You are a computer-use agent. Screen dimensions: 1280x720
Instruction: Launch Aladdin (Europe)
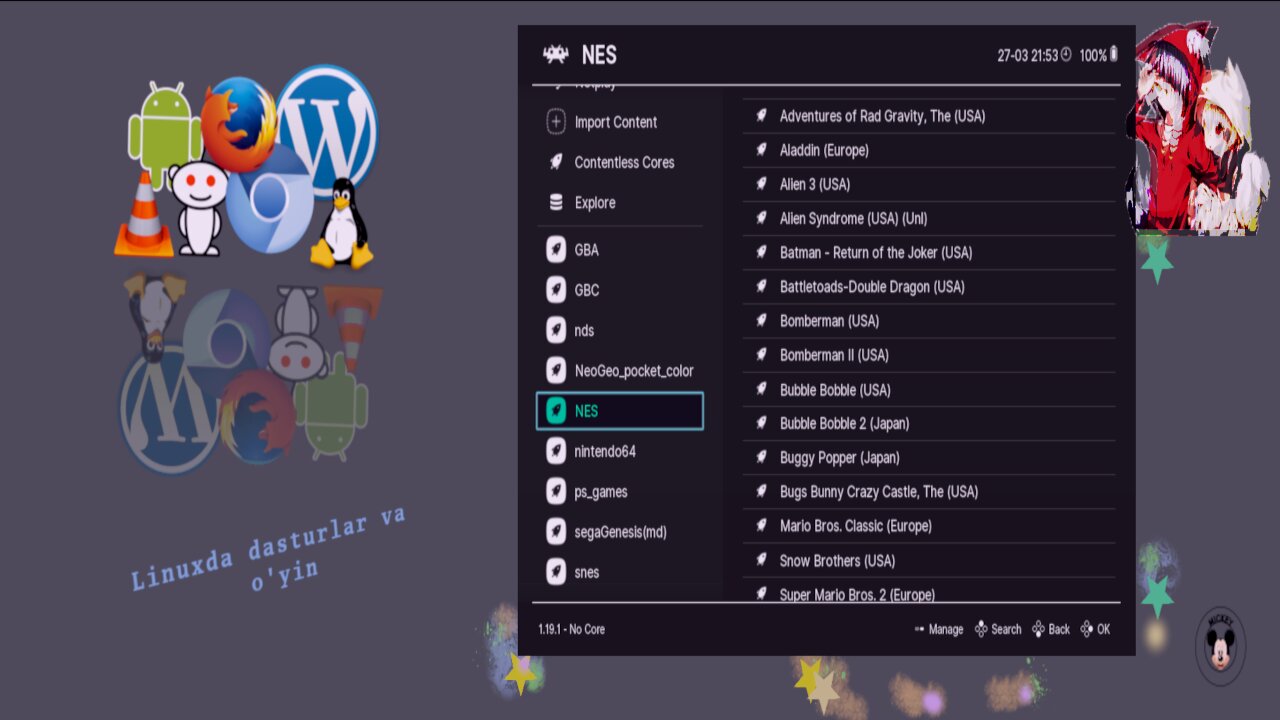(928, 150)
